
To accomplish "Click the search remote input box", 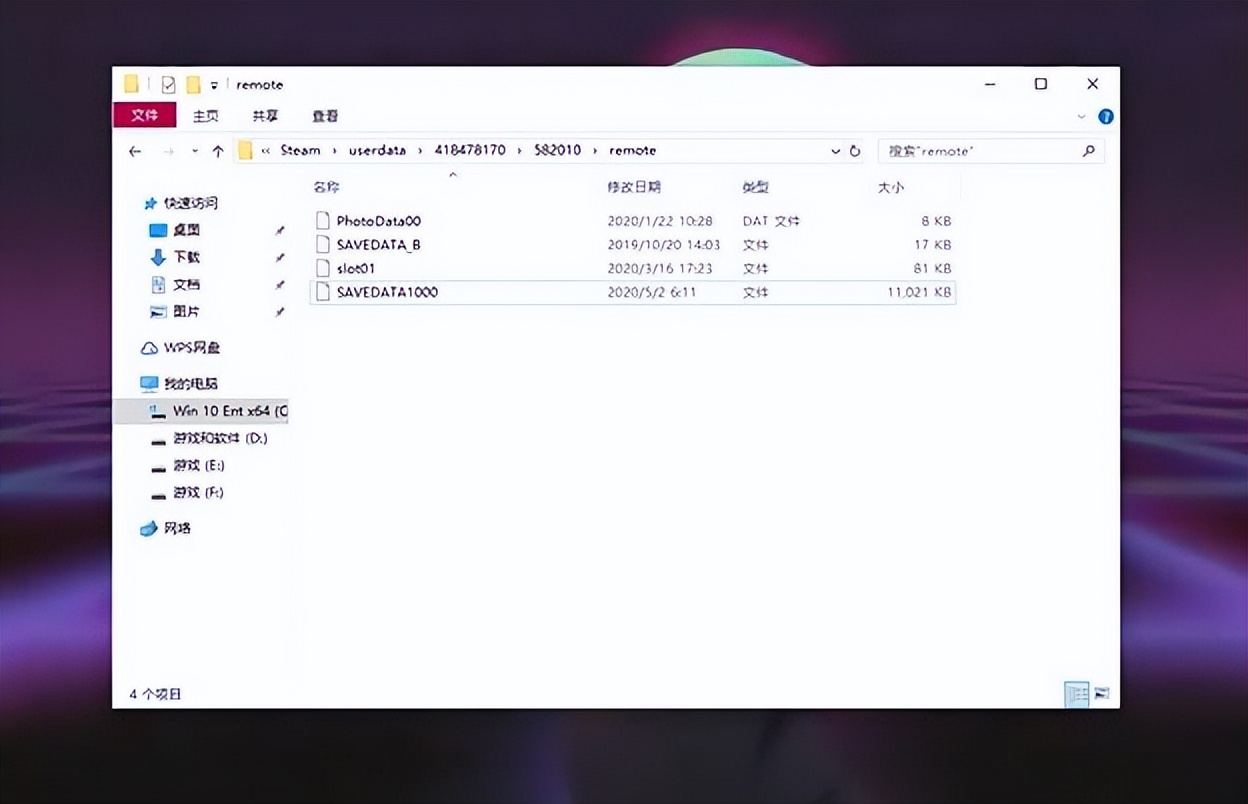I will point(975,151).
